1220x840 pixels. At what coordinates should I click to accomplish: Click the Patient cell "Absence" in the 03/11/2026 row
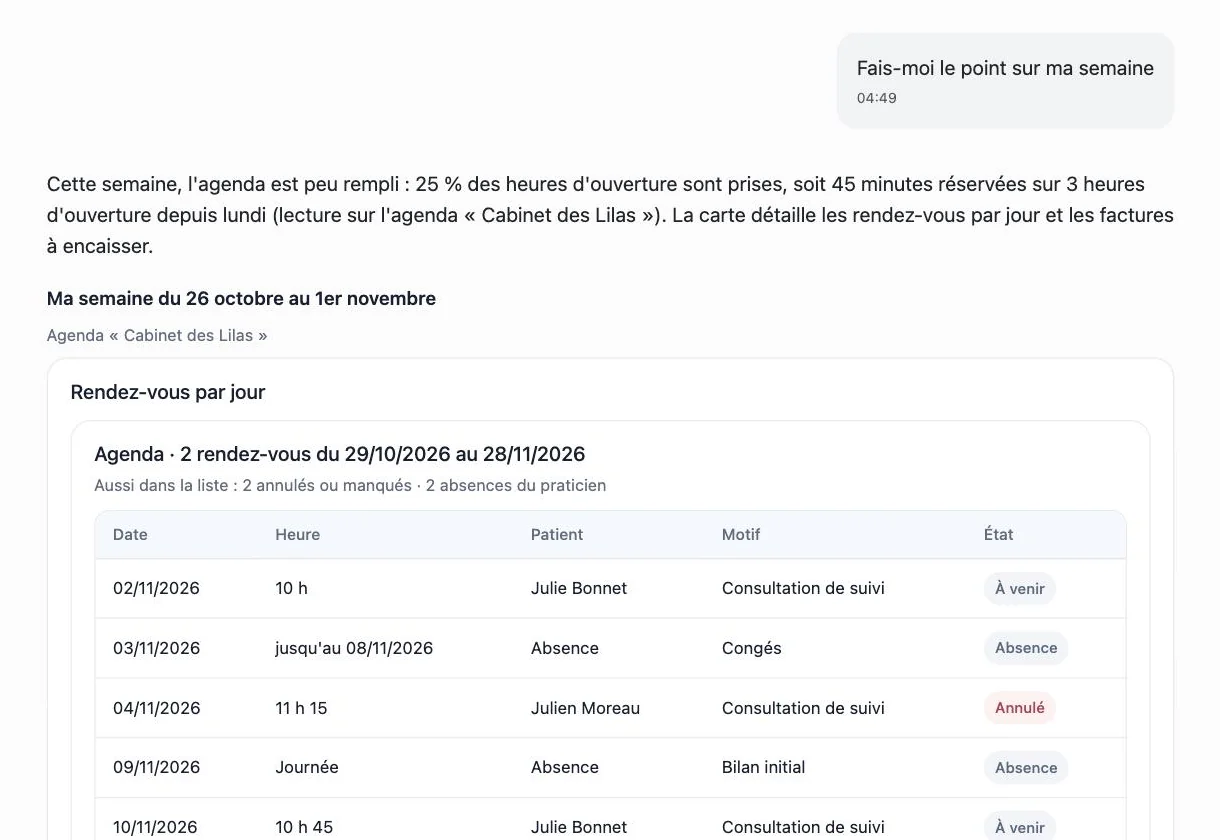pos(565,648)
